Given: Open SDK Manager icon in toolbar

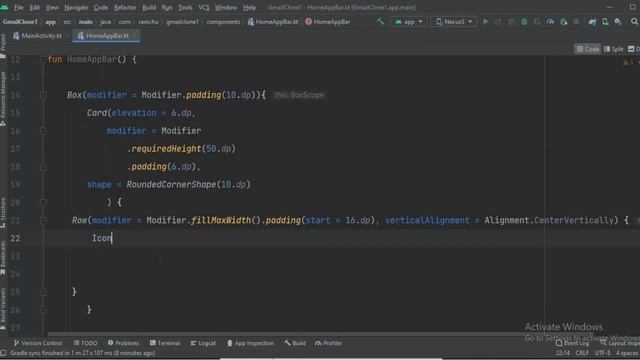Looking at the screenshot, I should tap(618, 22).
